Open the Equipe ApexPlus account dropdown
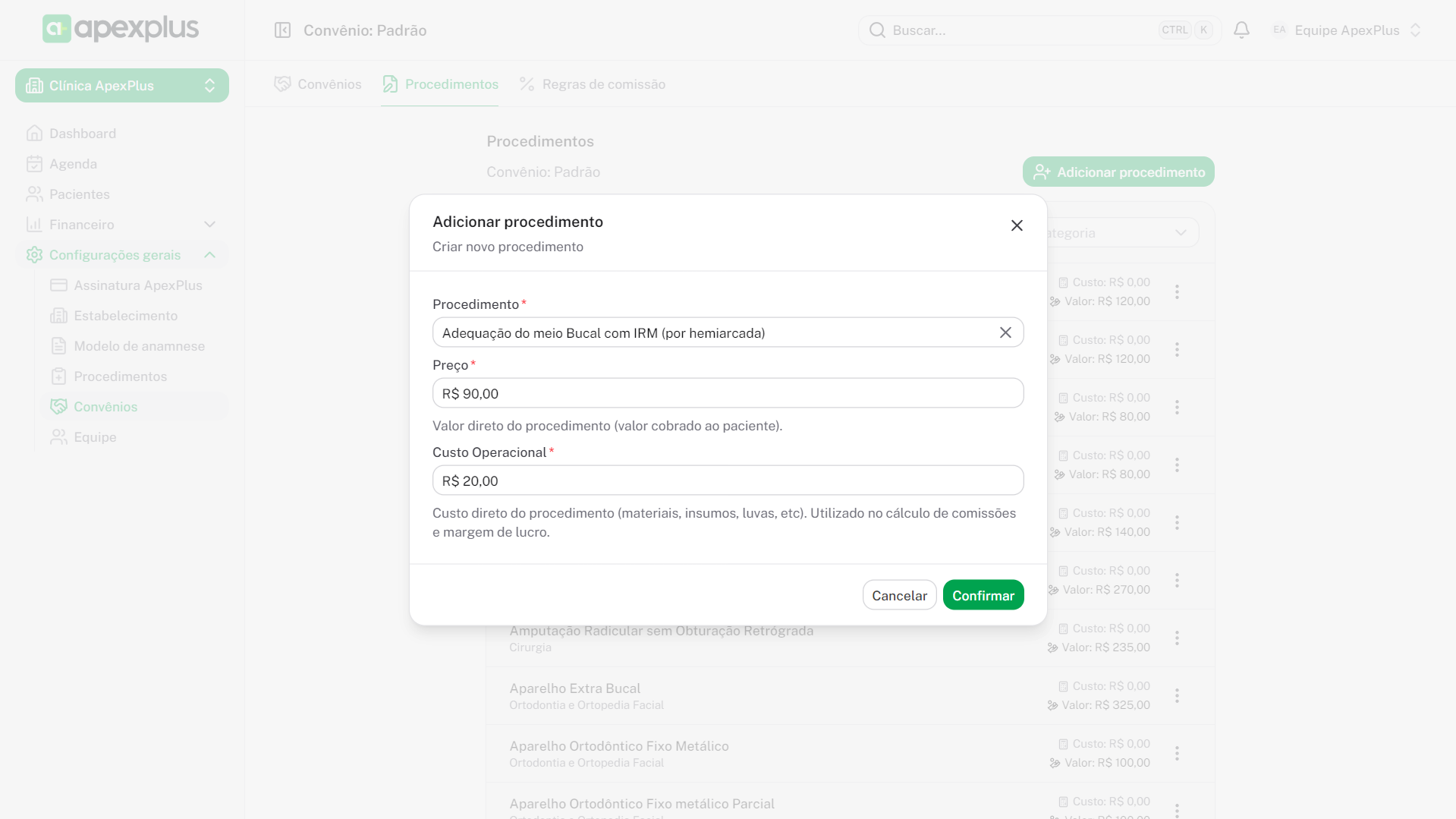Image resolution: width=1456 pixels, height=819 pixels. [x=1346, y=30]
